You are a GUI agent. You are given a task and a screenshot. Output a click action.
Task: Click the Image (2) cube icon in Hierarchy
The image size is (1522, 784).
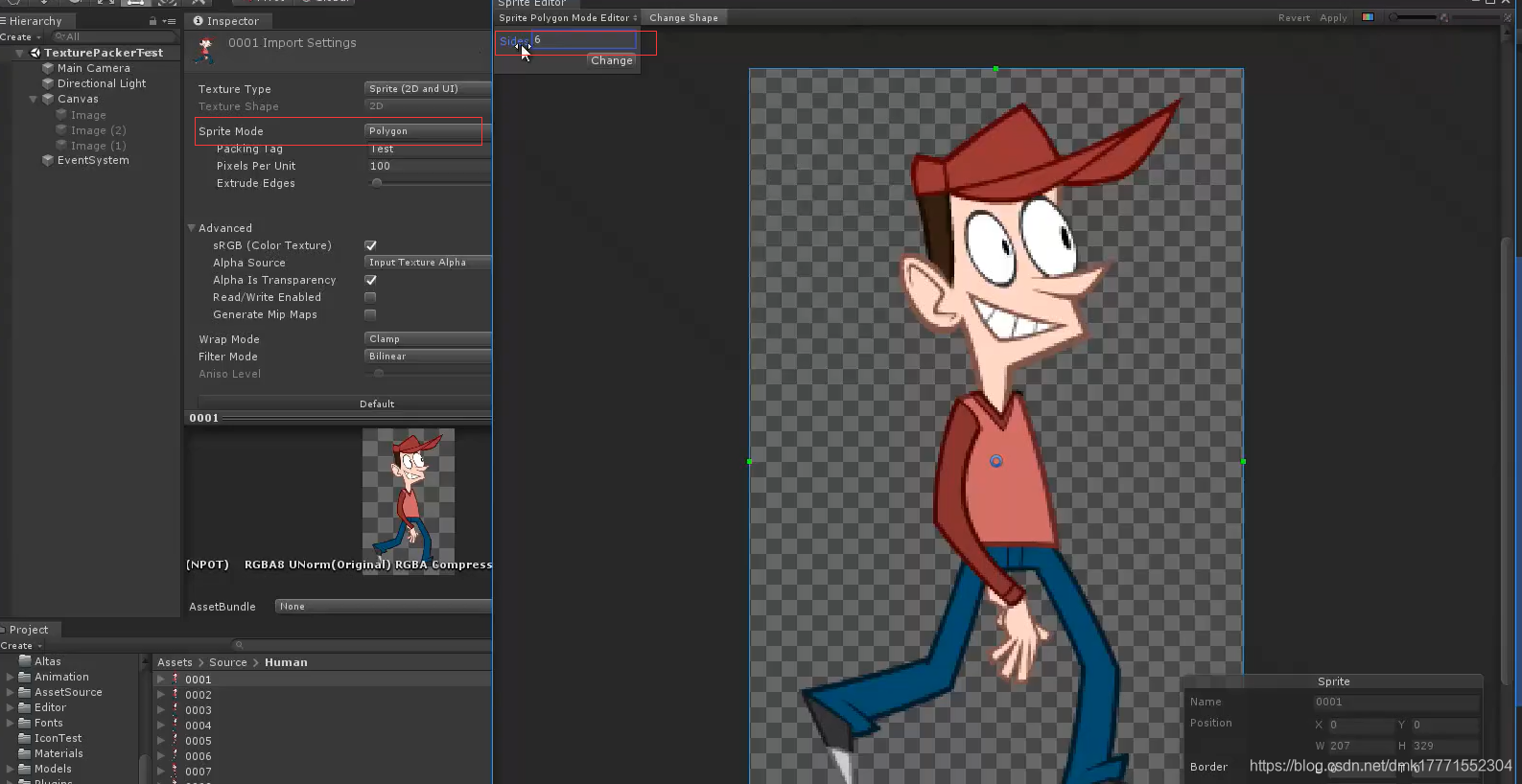[x=61, y=130]
